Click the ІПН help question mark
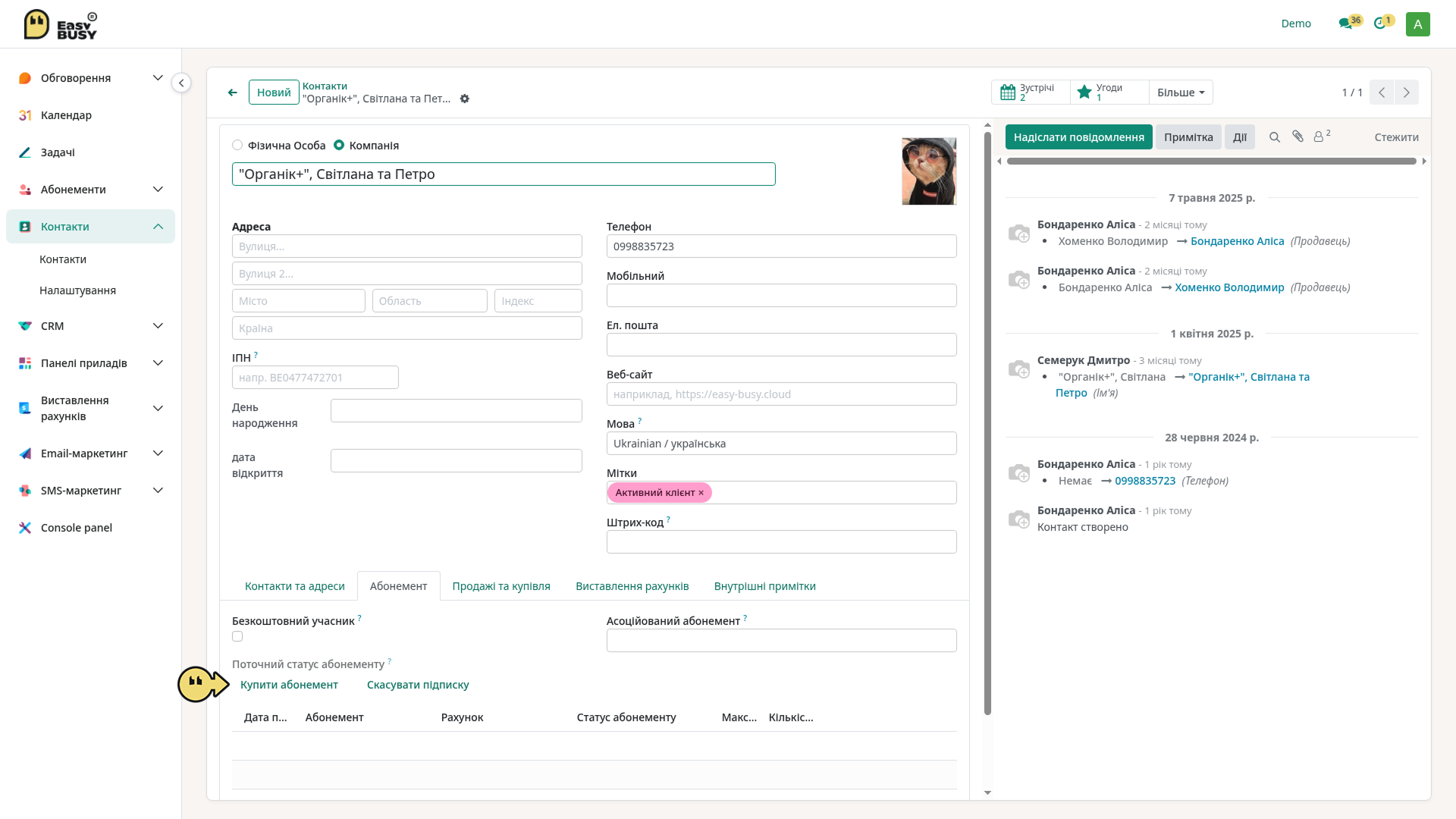 [256, 355]
